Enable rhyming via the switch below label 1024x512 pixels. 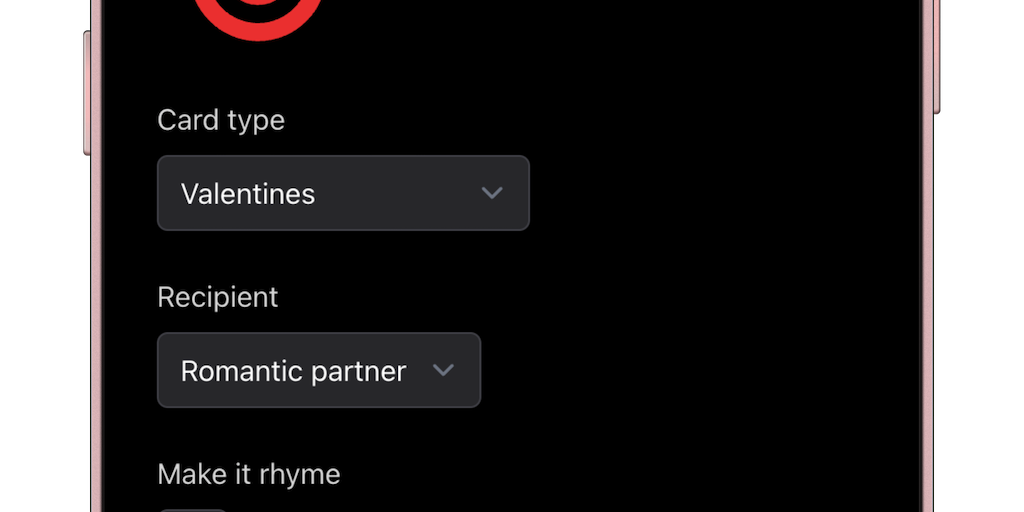pos(194,509)
